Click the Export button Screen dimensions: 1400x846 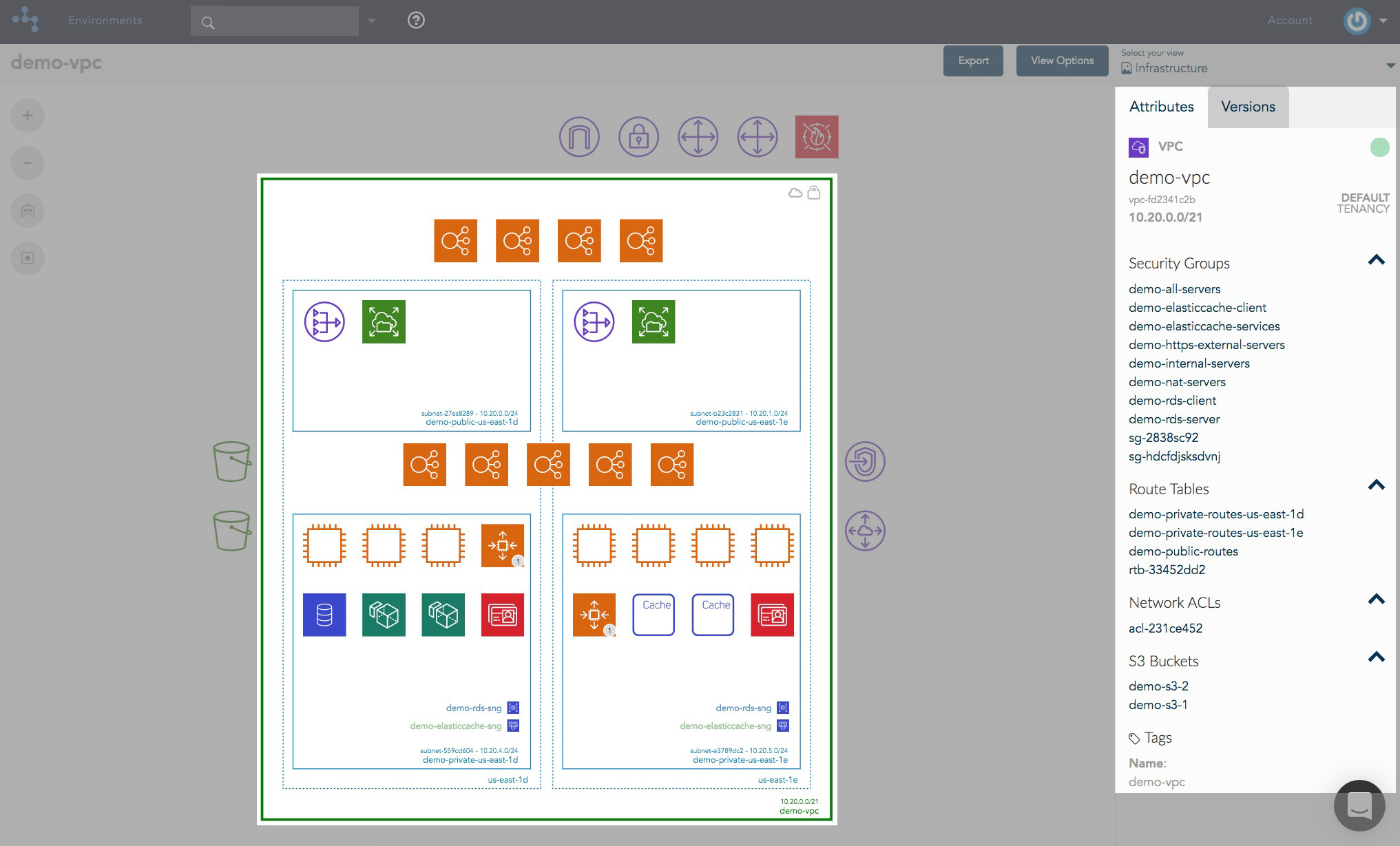(x=973, y=61)
